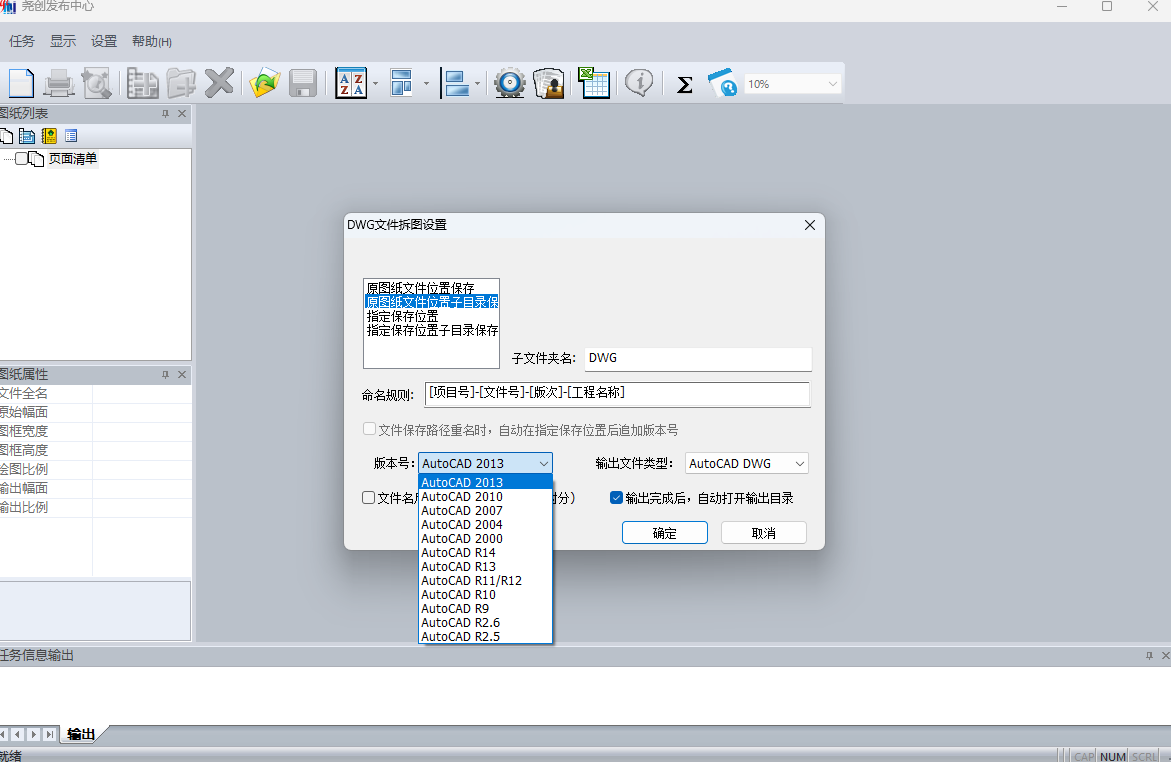Image resolution: width=1171 pixels, height=762 pixels.
Task: Open the sort icon dropdown arrow
Action: click(376, 84)
